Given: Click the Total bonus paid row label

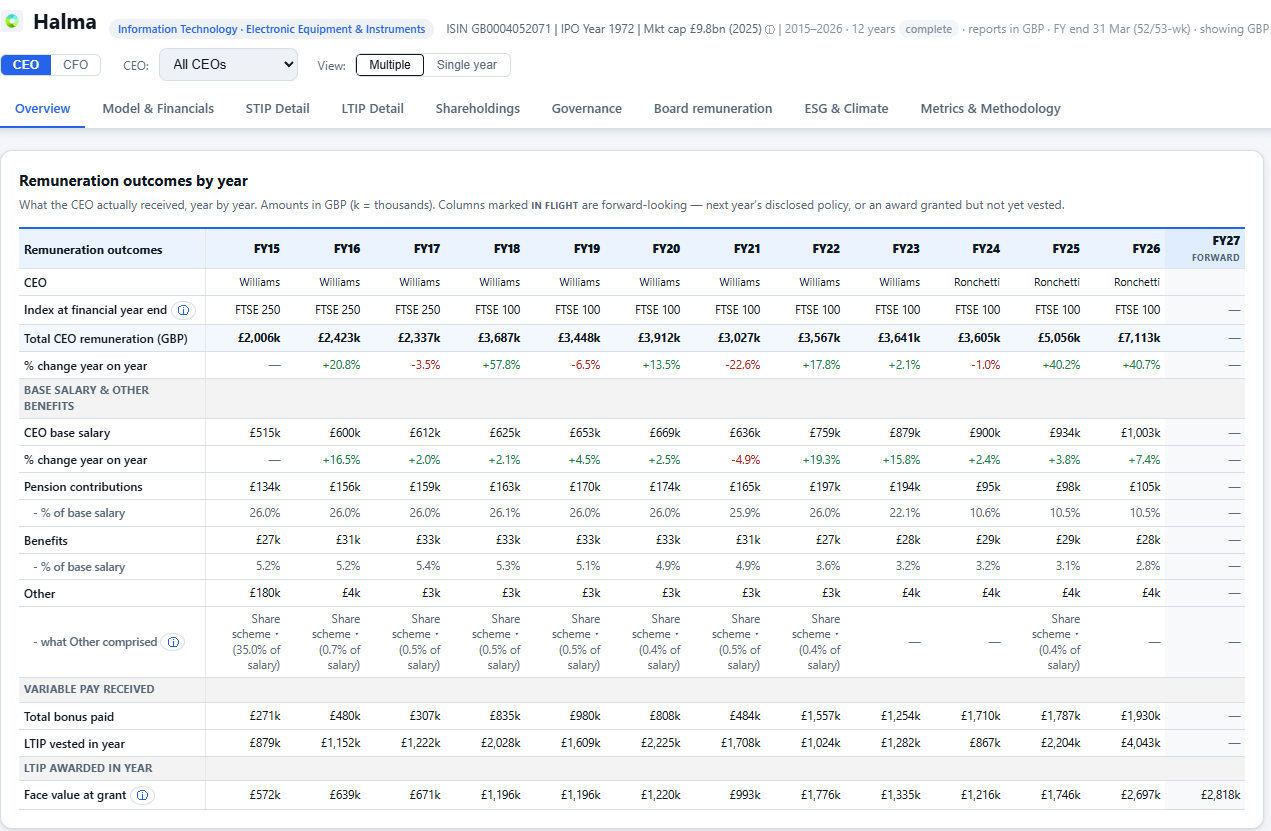Looking at the screenshot, I should 69,716.
